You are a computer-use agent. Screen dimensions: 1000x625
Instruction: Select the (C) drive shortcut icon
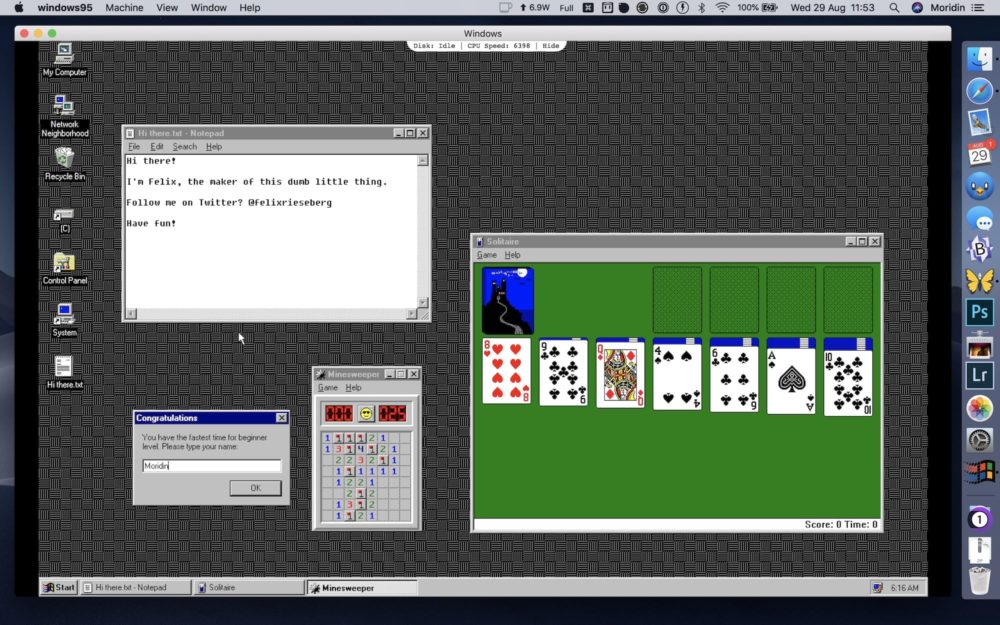64,220
